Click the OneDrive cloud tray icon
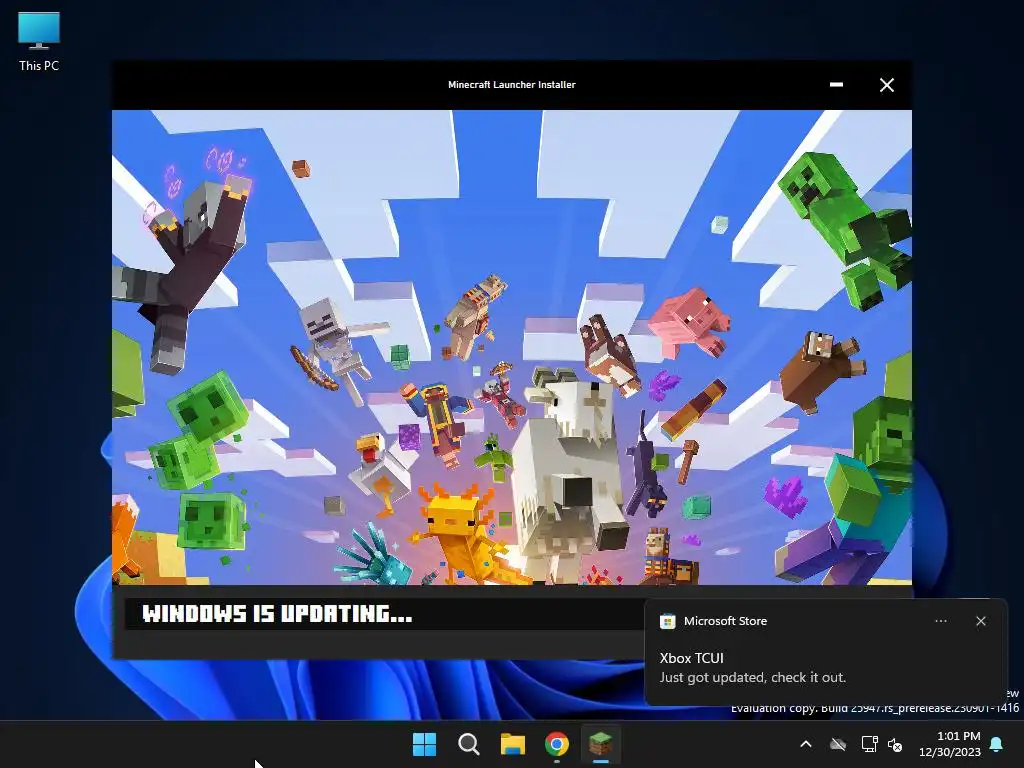Screen dimensions: 1024x768 coord(838,744)
